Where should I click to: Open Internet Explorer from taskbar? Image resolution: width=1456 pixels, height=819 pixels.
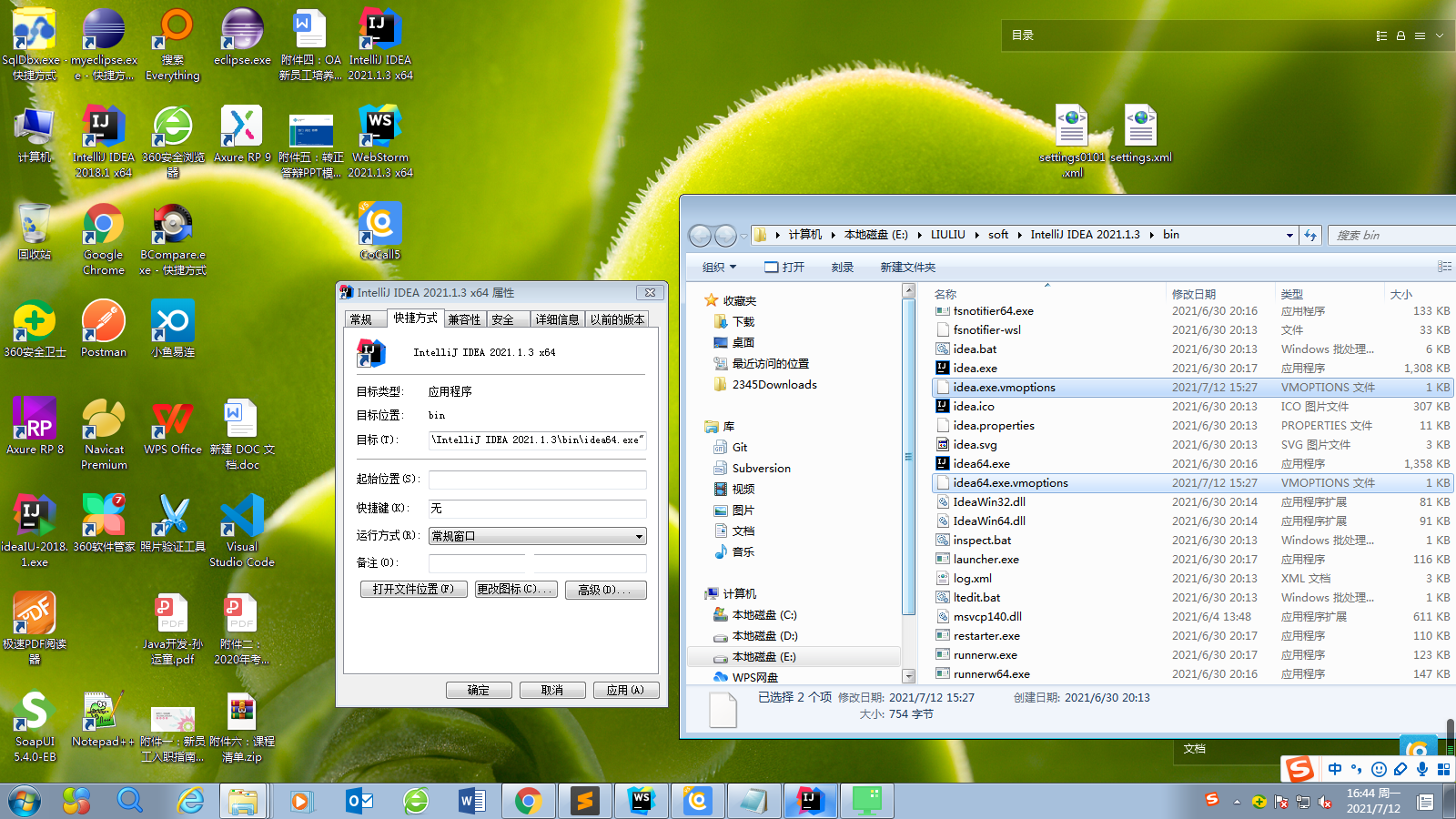[x=190, y=801]
